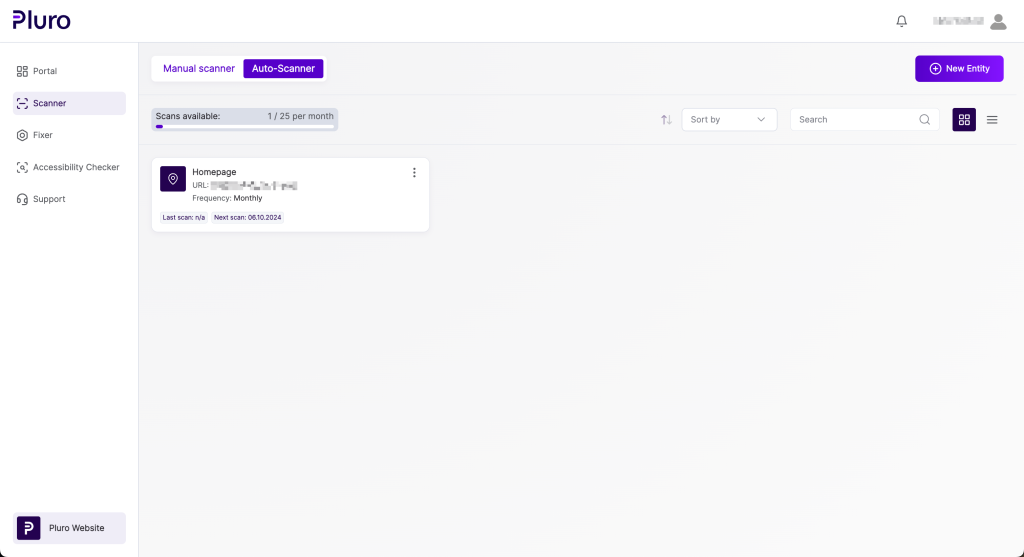Click the sort direction arrows icon
The width and height of the screenshot is (1024, 557).
tap(666, 120)
